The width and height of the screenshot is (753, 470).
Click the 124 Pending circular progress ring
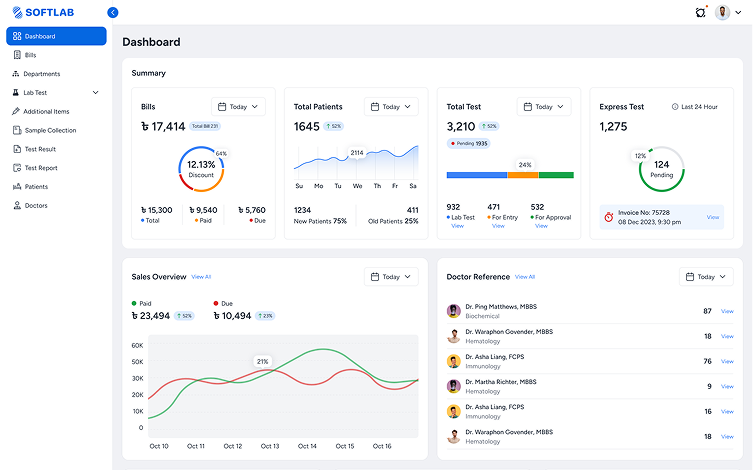click(x=661, y=169)
